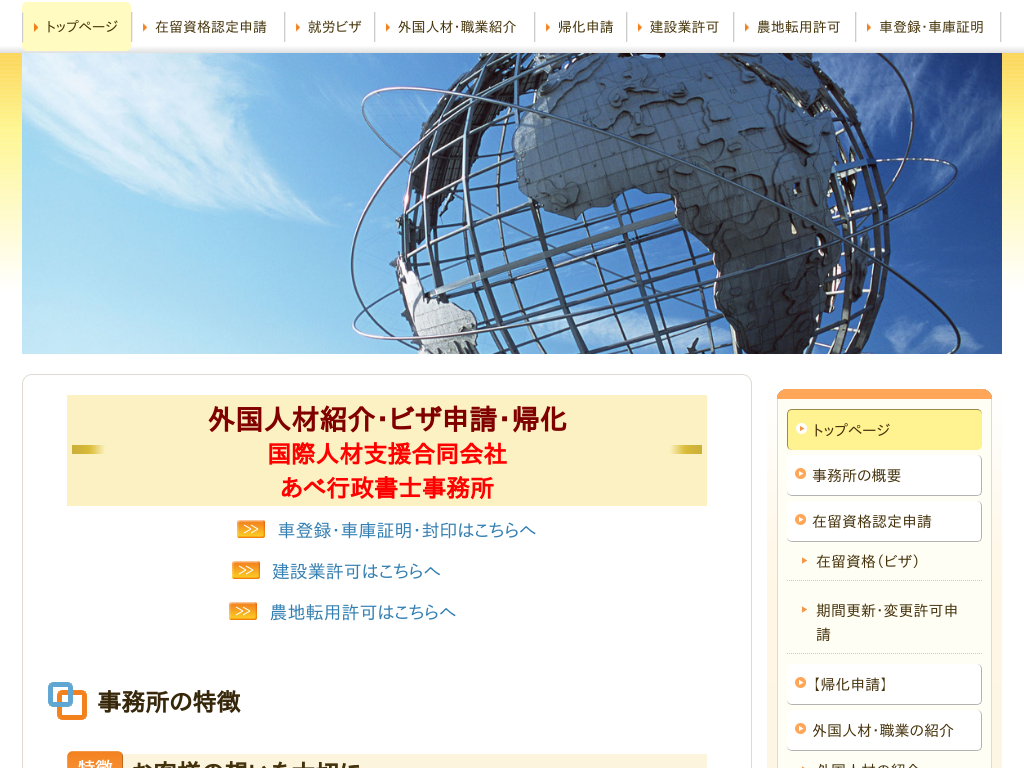
Task: Click the あべ行政書士事務所 office name text
Action: click(x=387, y=488)
